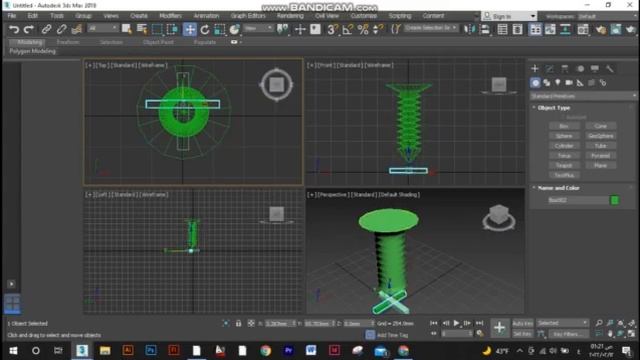Select the Unlink Selection tool
Screen dimensions: 640x360
click(x=61, y=29)
